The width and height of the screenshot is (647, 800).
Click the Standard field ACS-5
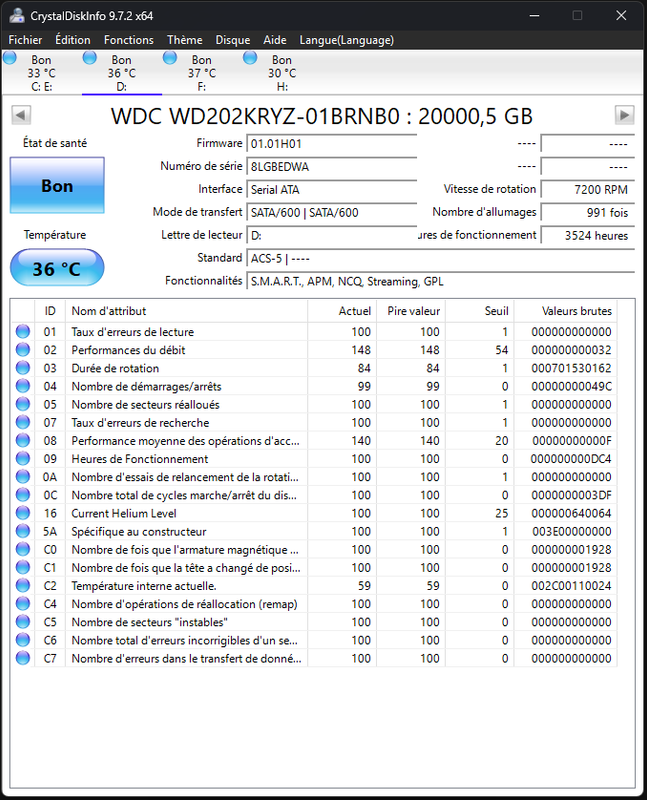(440, 259)
